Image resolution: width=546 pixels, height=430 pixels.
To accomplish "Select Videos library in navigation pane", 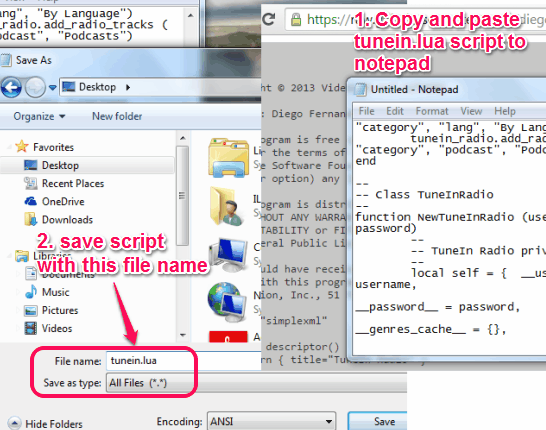I will point(57,328).
